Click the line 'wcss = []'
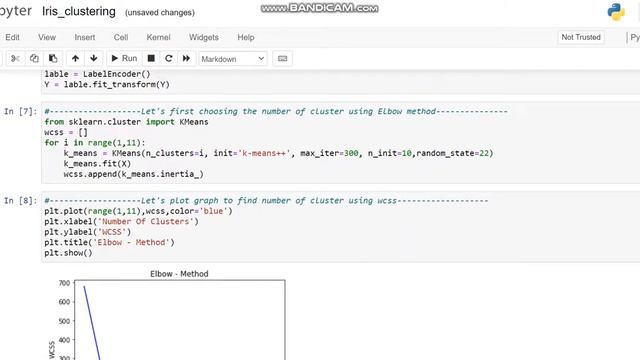 pyautogui.click(x=66, y=133)
